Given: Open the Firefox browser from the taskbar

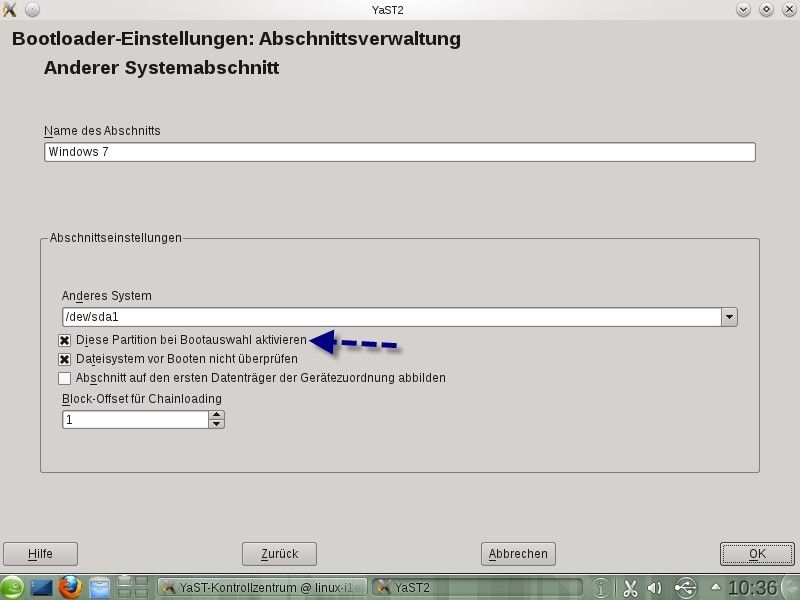Looking at the screenshot, I should point(68,587).
